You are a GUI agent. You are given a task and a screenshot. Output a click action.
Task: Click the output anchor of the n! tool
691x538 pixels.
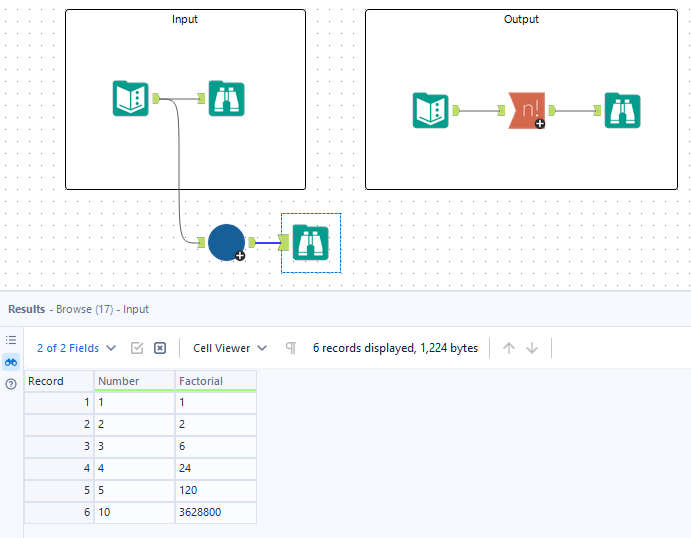(552, 110)
